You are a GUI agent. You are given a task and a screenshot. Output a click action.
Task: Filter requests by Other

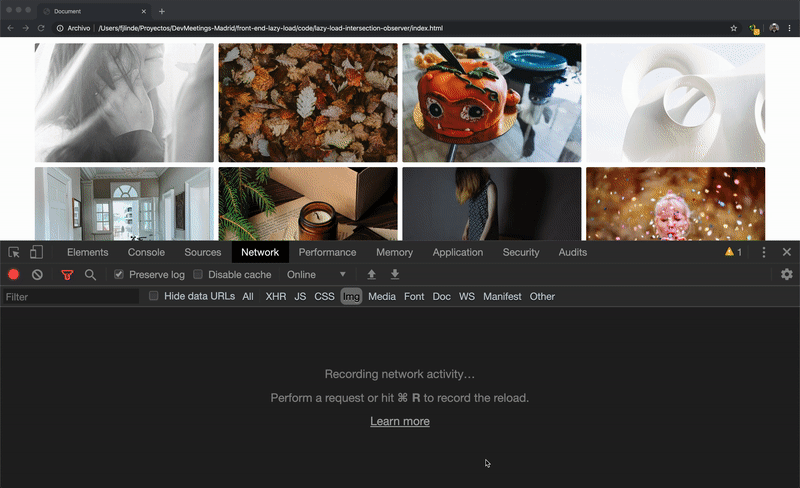[542, 297]
